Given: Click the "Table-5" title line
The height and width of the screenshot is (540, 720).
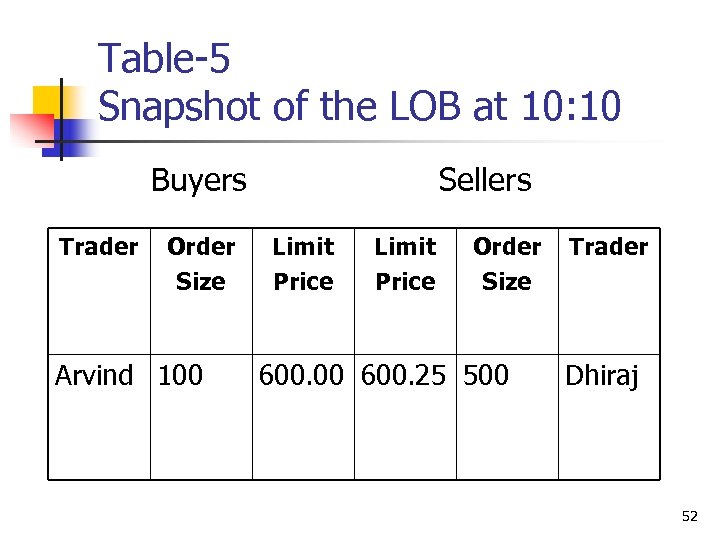Looking at the screenshot, I should click(164, 60).
